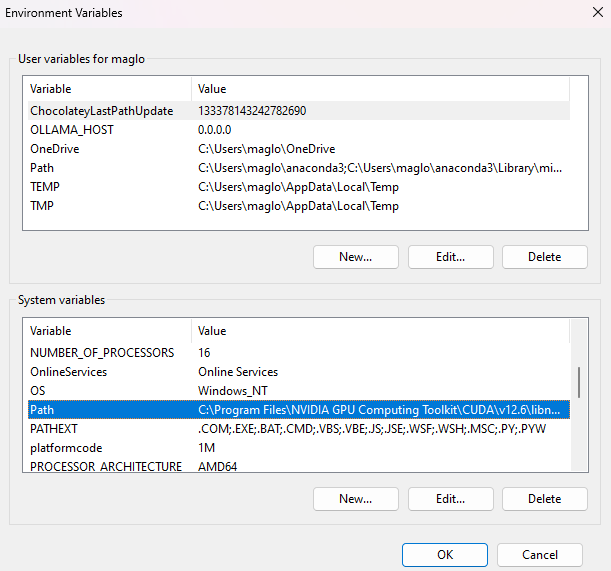Click New under user variables for maglo
The width and height of the screenshot is (611, 571).
[x=356, y=257]
